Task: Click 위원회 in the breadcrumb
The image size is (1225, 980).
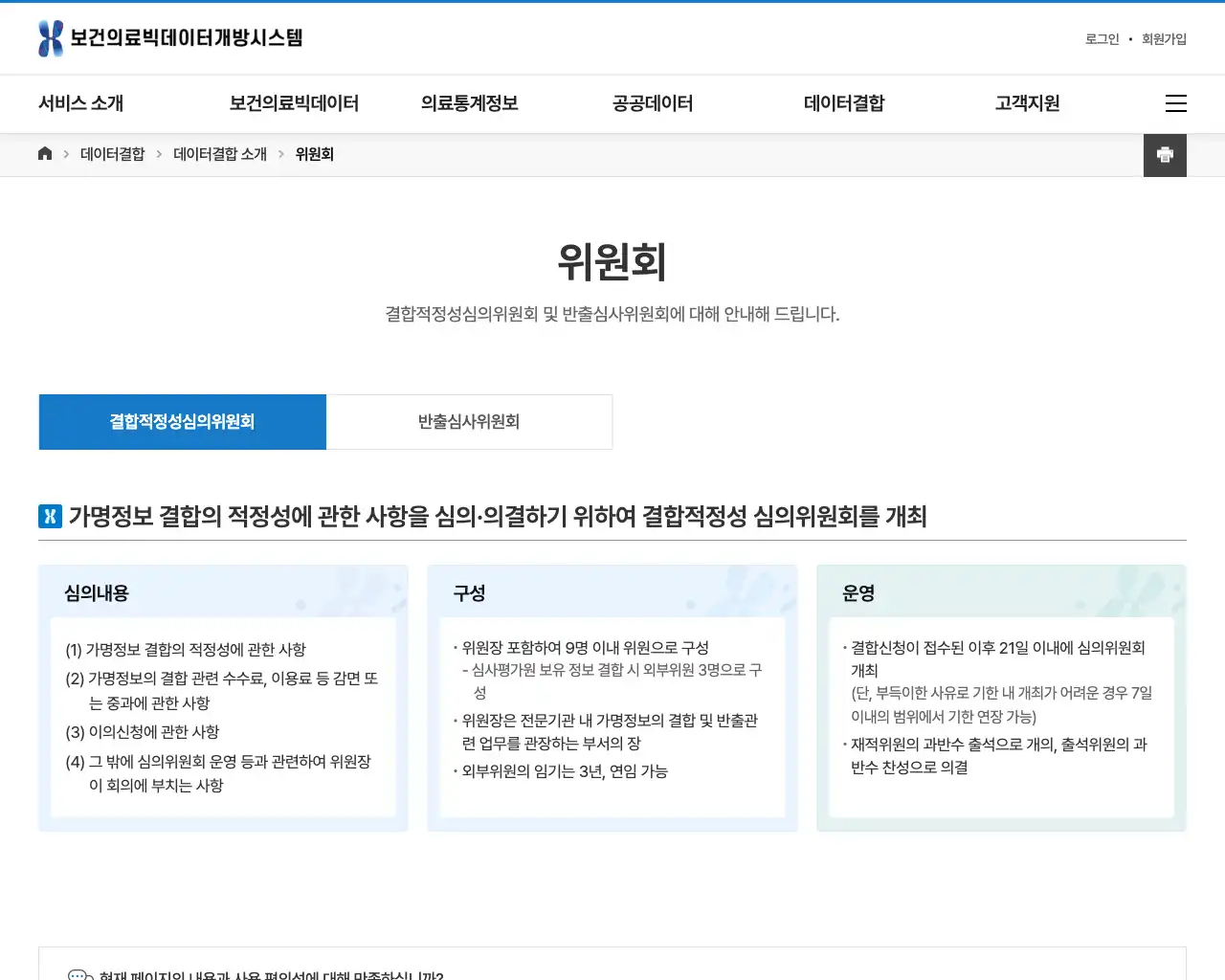Action: [x=314, y=154]
